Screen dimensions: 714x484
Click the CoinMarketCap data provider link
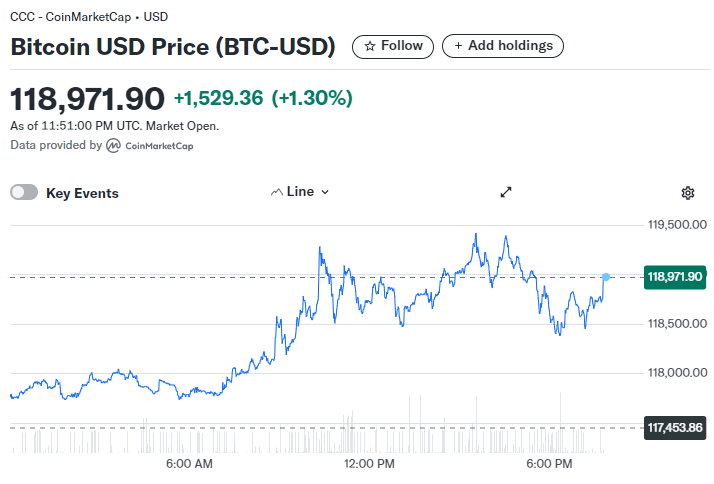[150, 146]
